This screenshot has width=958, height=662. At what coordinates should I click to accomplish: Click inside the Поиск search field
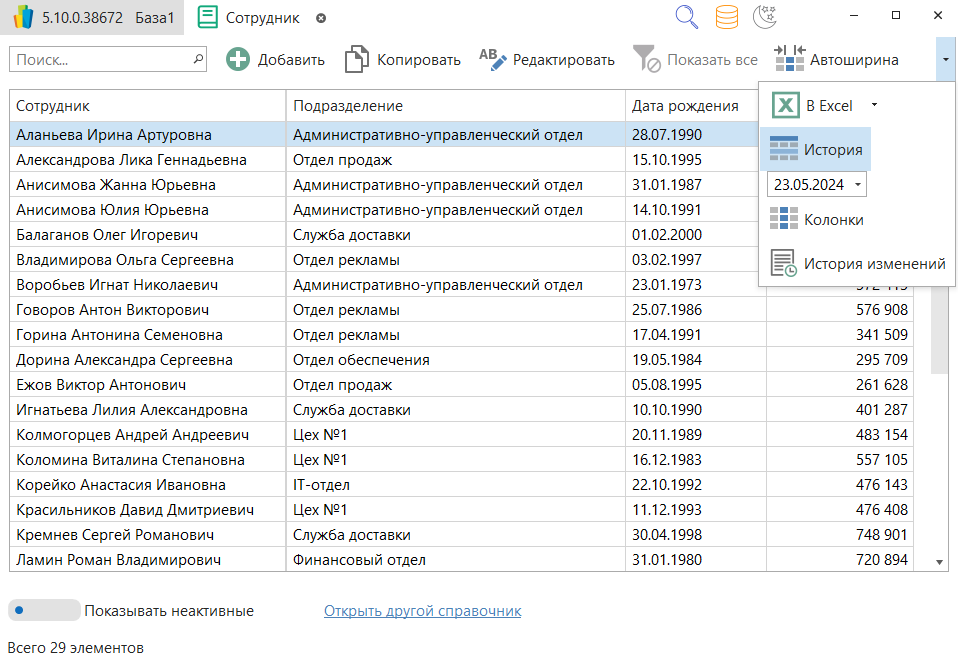(x=100, y=60)
